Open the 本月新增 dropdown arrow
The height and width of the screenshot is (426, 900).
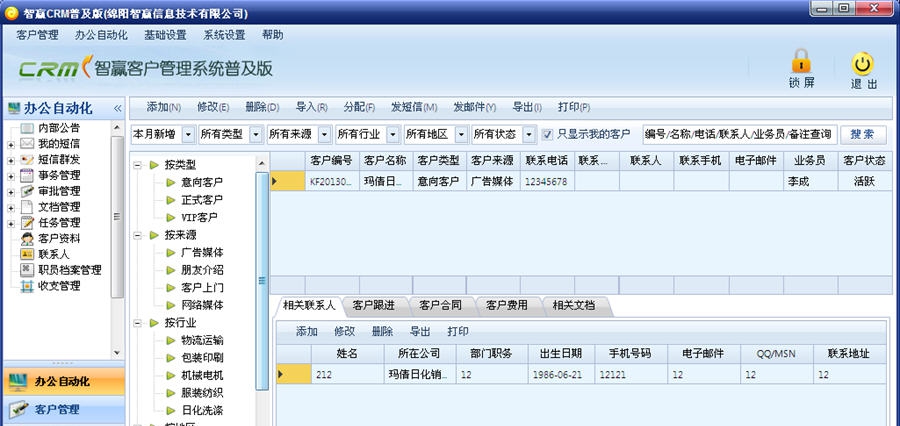click(x=187, y=134)
